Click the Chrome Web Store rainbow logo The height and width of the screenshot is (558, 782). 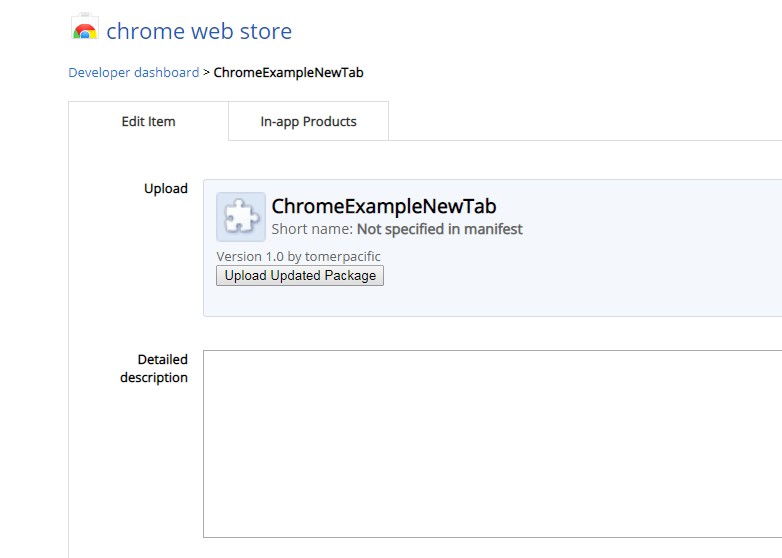click(x=85, y=30)
